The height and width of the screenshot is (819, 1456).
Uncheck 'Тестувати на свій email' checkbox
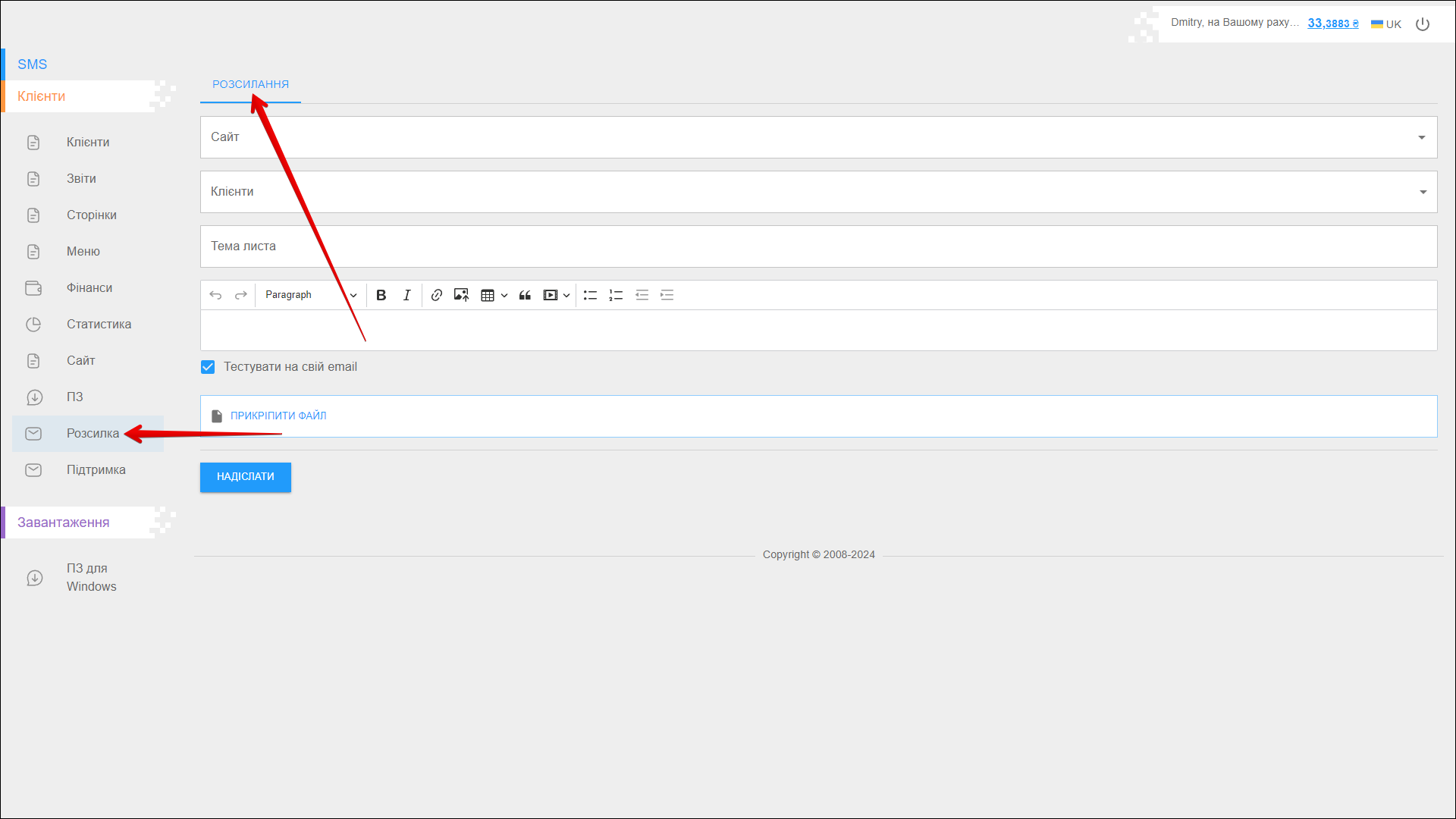pyautogui.click(x=208, y=367)
